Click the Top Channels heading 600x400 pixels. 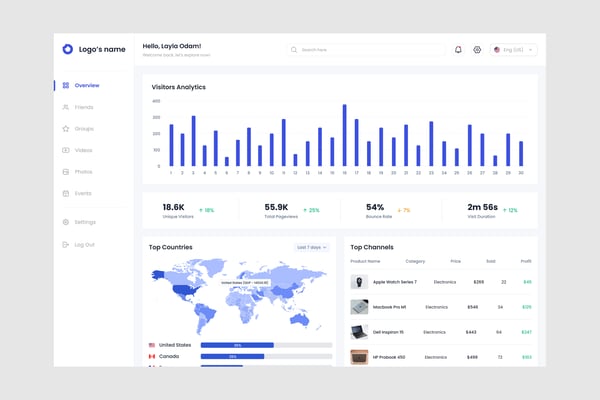point(372,247)
